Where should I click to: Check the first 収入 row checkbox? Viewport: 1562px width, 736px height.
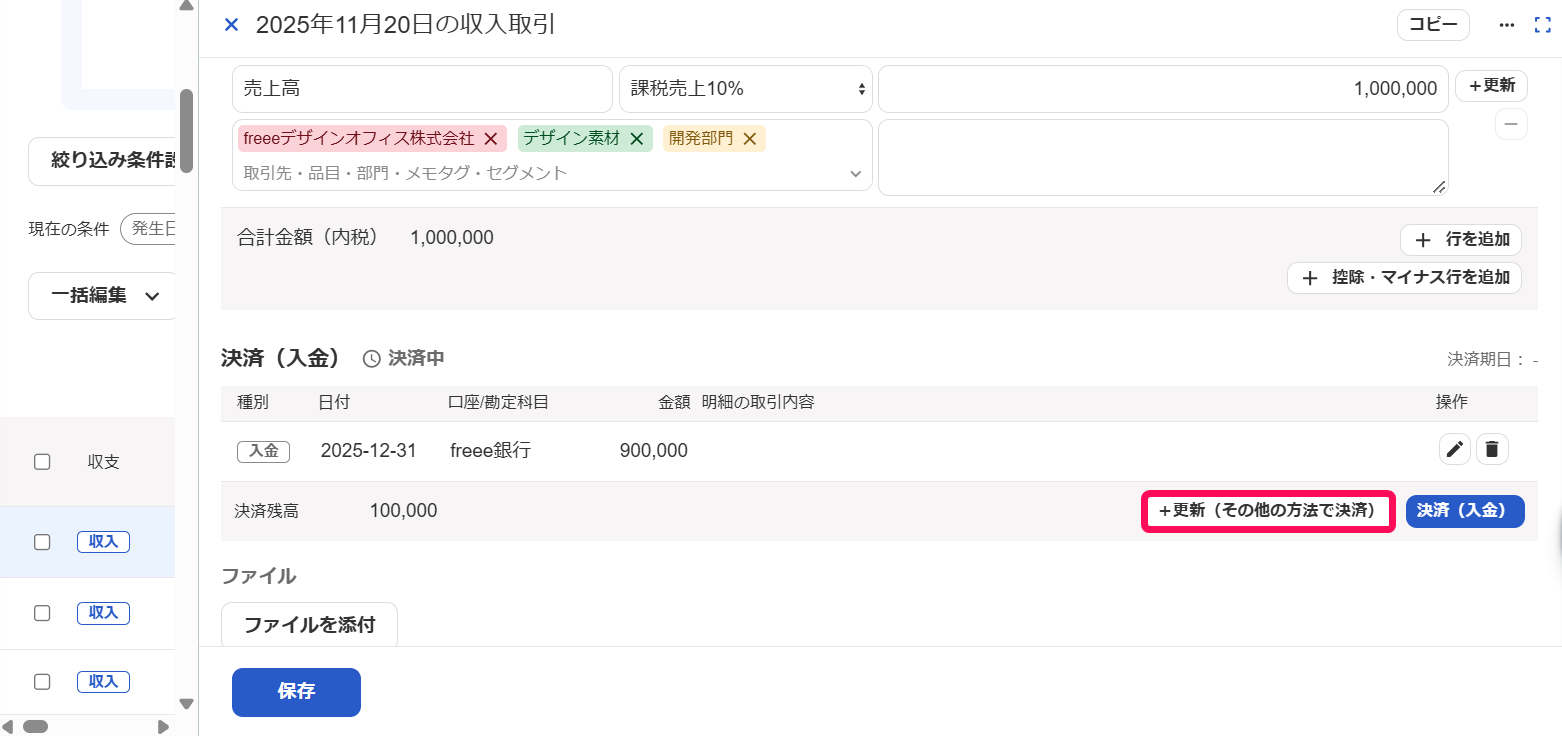pos(42,542)
